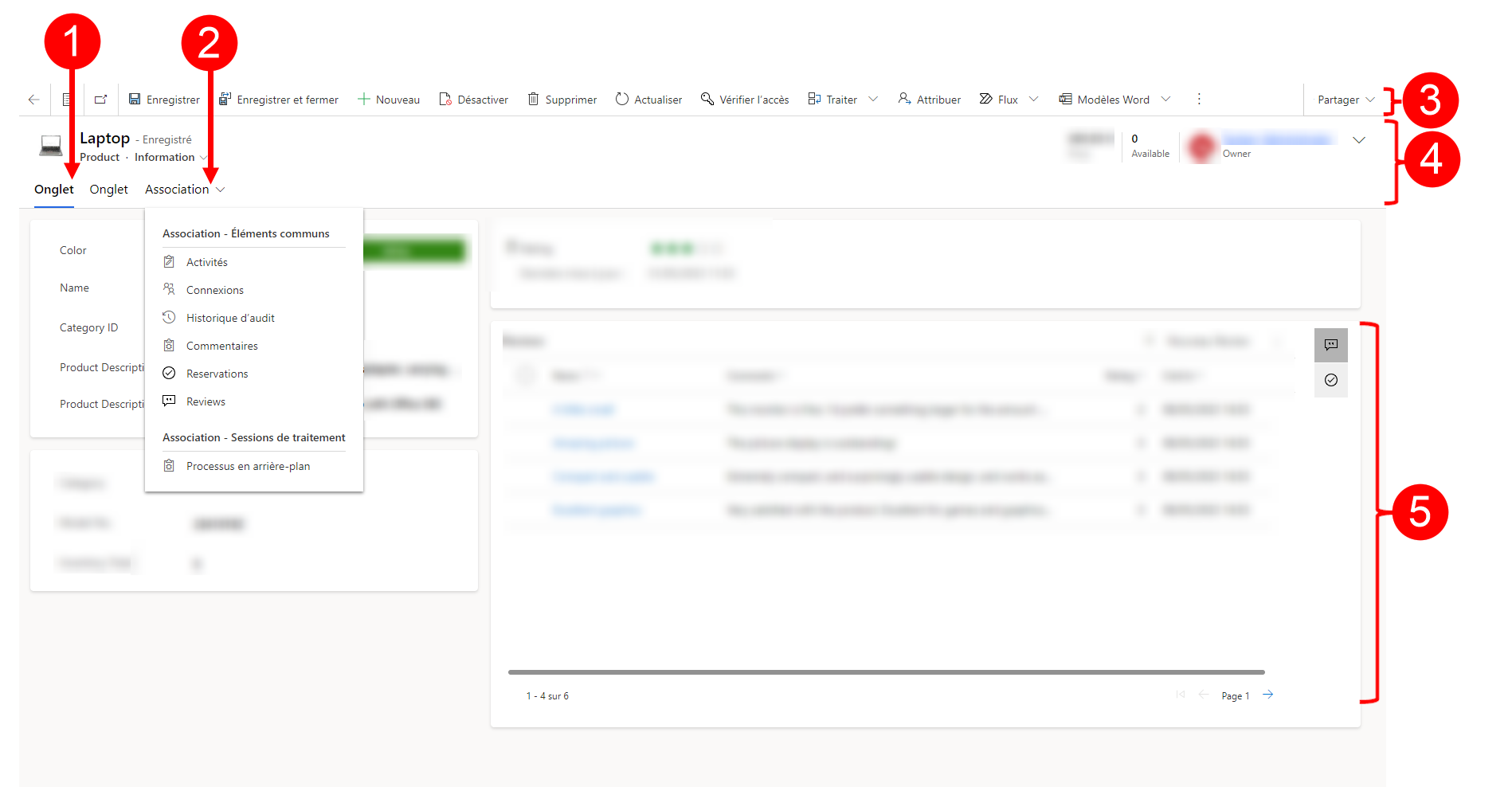Click Enregistrer save button
Screen dimensions: 1512x787
click(x=164, y=100)
